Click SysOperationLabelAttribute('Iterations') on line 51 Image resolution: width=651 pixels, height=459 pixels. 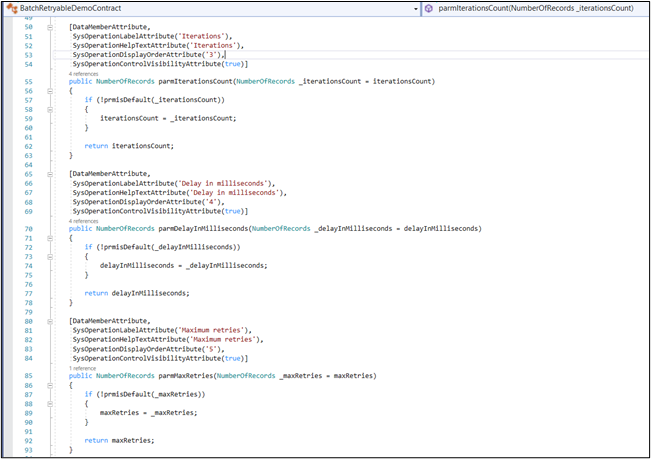(151, 36)
